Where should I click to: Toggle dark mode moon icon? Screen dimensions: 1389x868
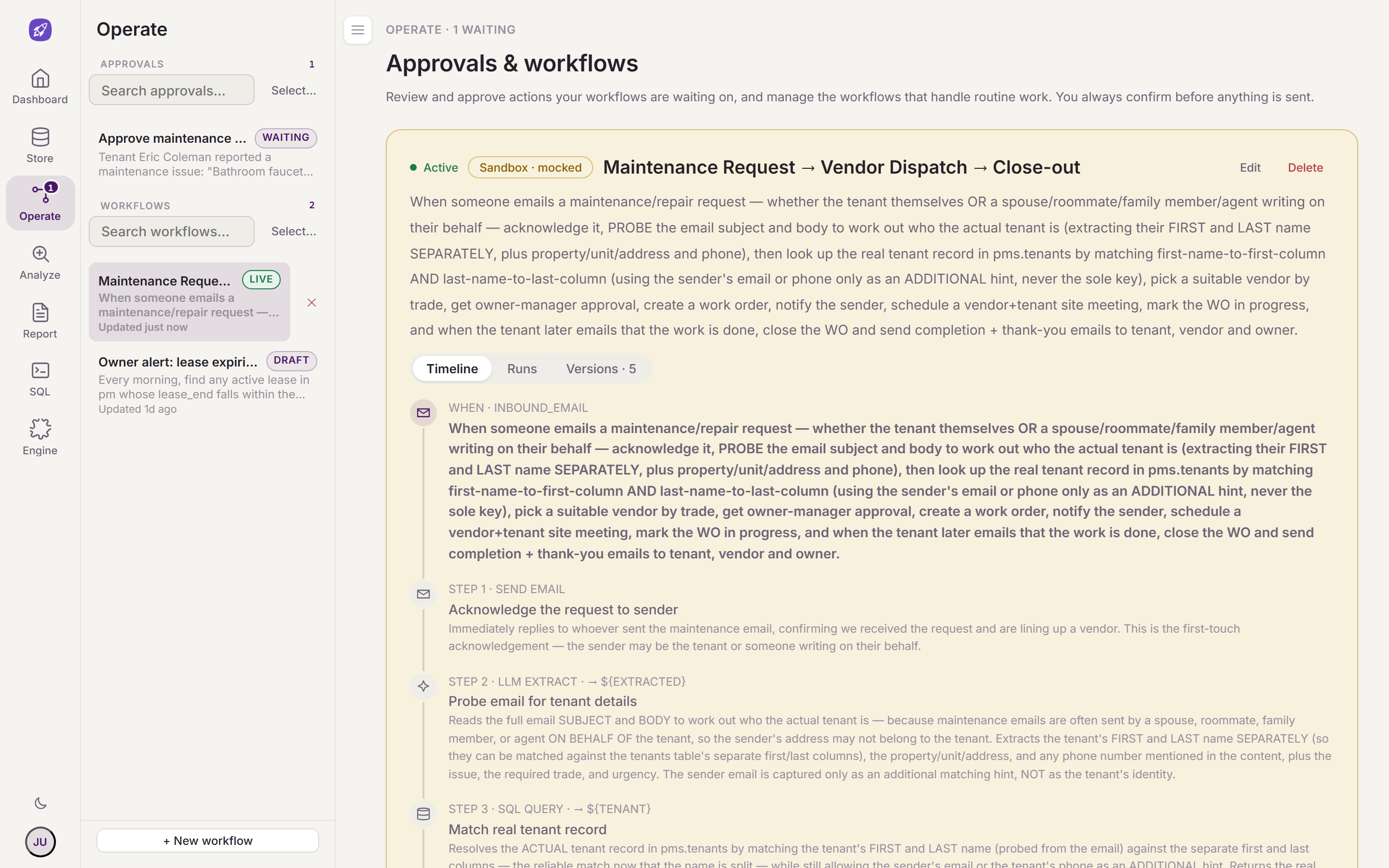click(x=40, y=803)
